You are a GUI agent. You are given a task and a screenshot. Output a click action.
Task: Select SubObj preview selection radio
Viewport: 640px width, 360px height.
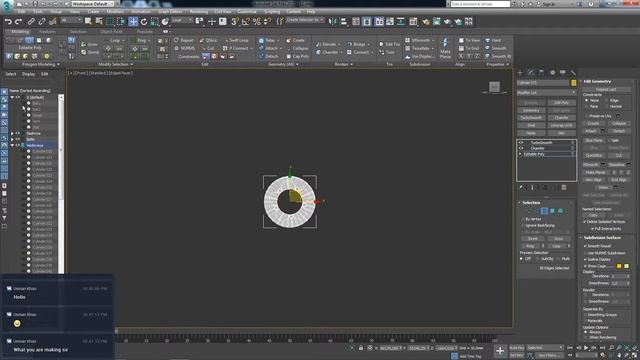coord(538,259)
